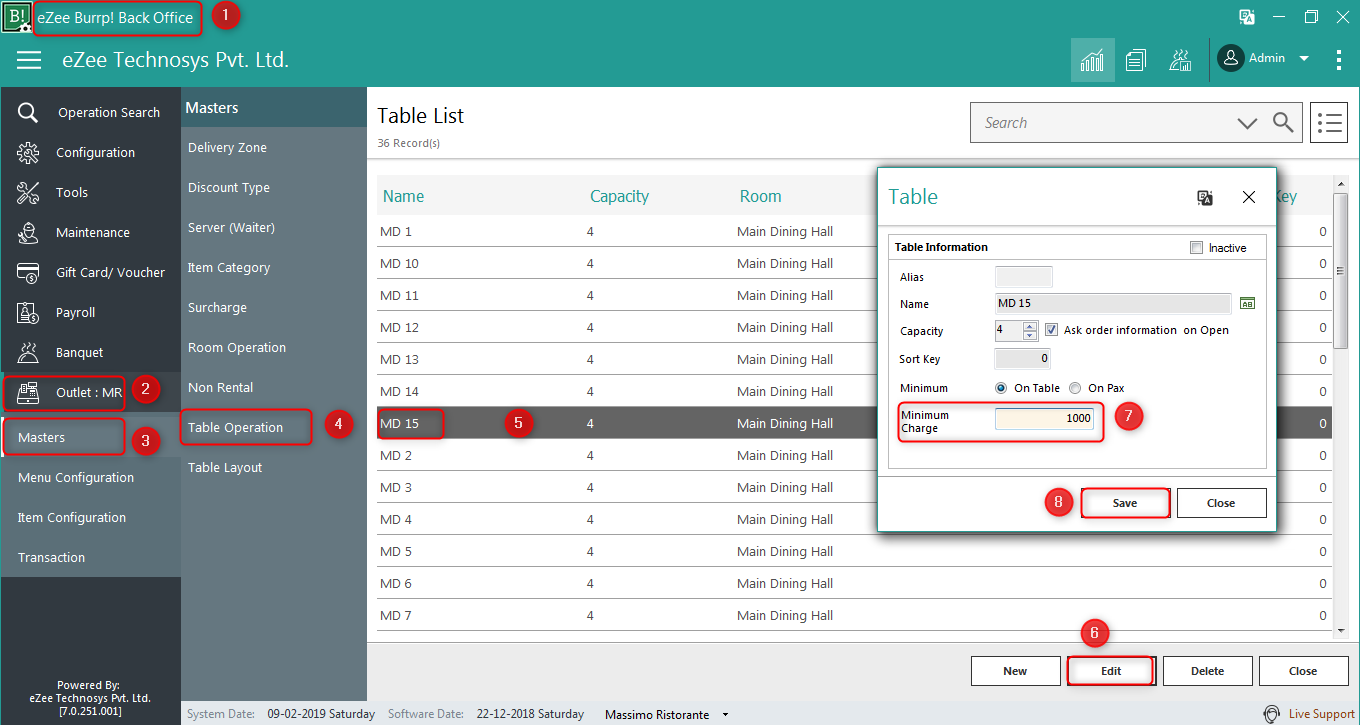Open the reports document icon
The height and width of the screenshot is (725, 1360).
tap(1136, 60)
